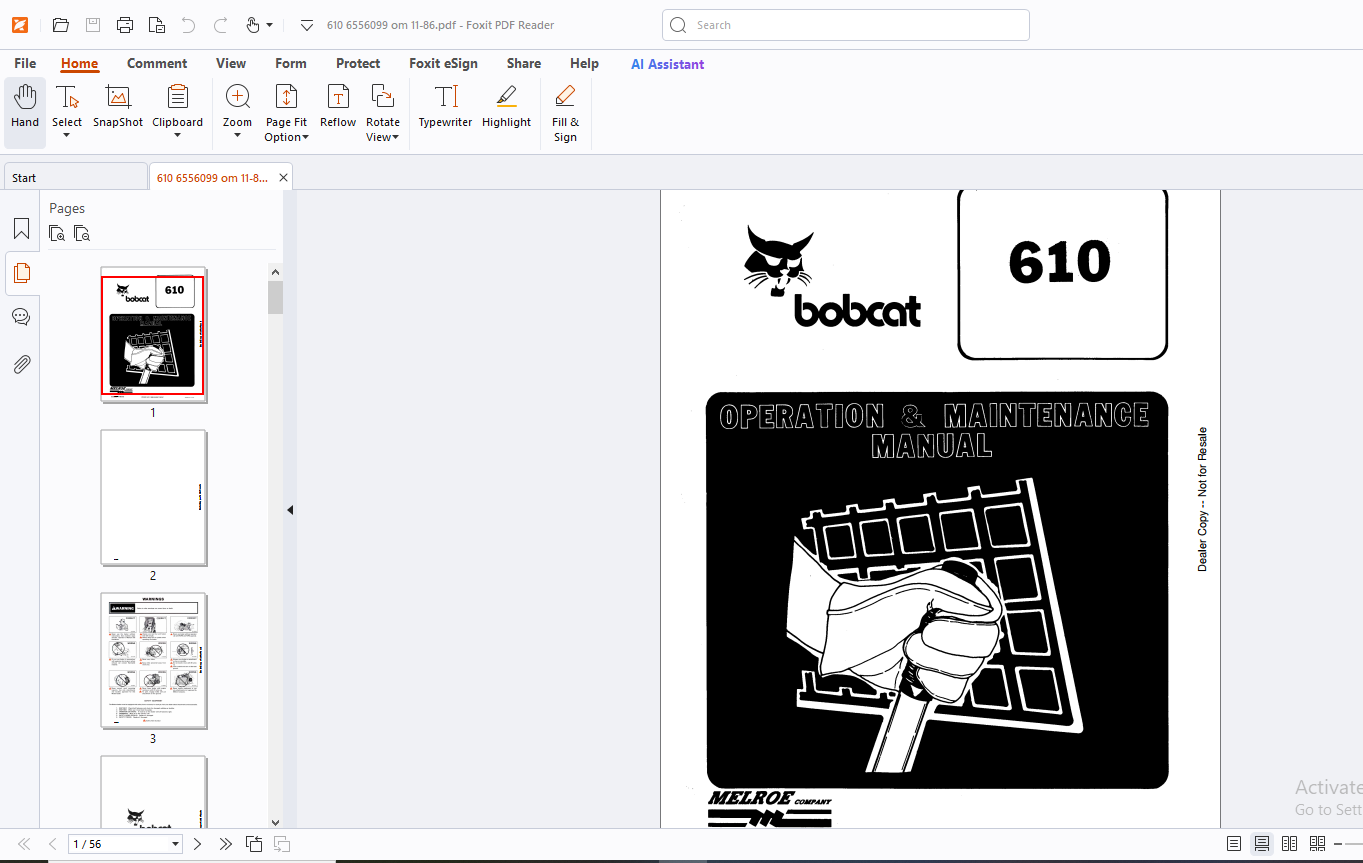This screenshot has height=863, width=1363.
Task: Reduce the page thumbnails size
Action: point(82,234)
